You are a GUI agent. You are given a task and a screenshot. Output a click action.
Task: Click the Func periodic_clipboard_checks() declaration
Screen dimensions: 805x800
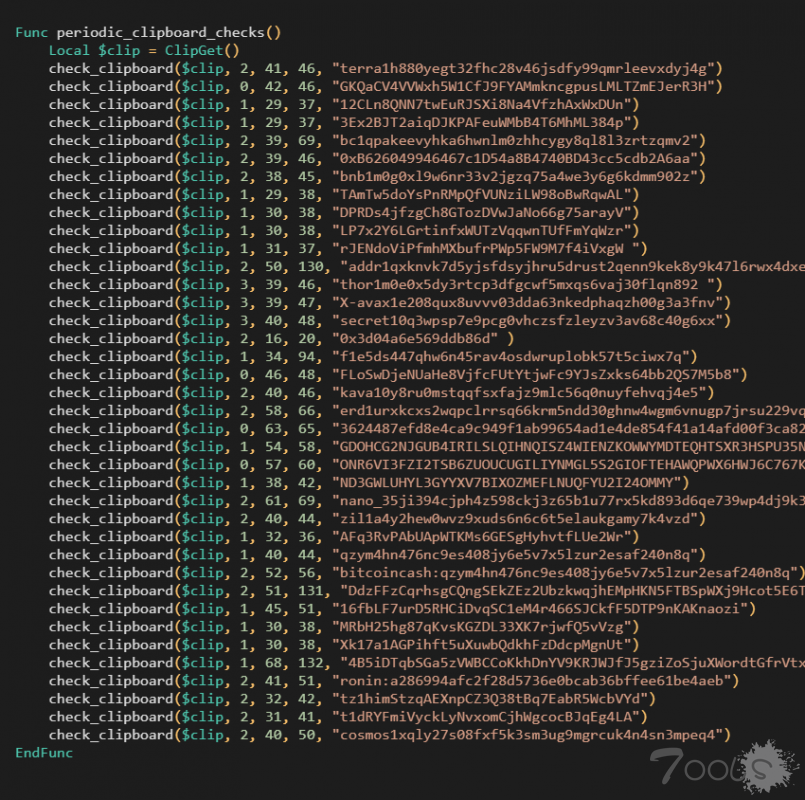pos(148,32)
